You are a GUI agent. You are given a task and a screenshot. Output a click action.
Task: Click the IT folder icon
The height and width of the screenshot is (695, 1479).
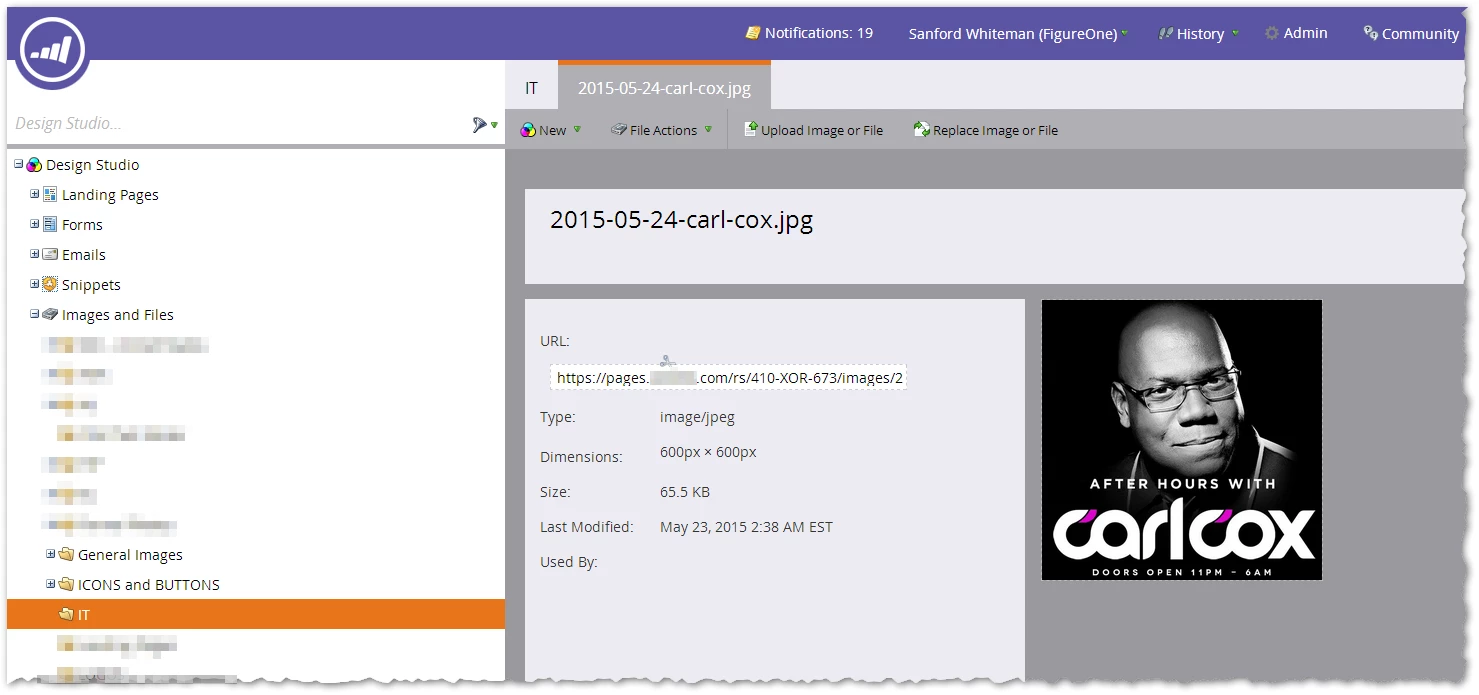tap(66, 614)
